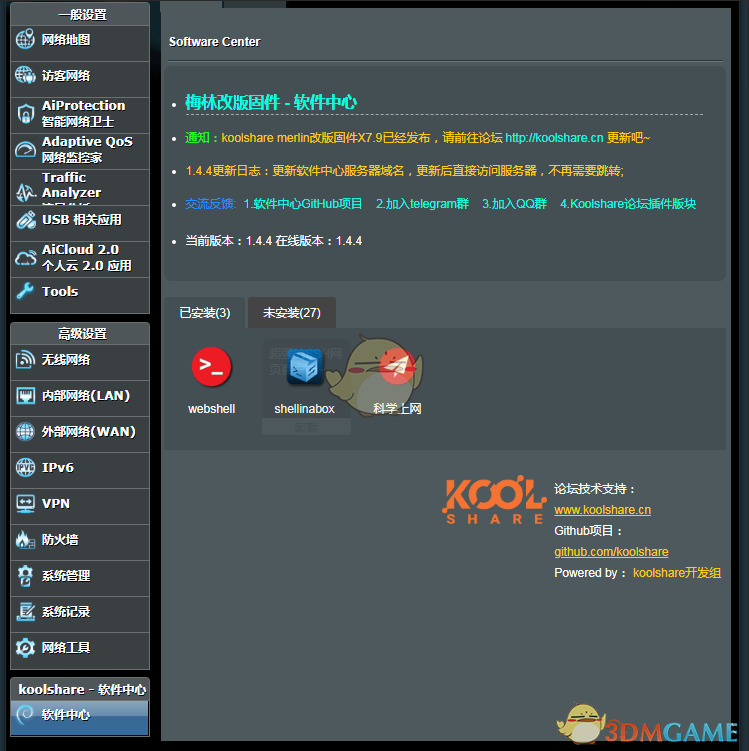Switch to the 未安装(27) tab
This screenshot has width=749, height=751.
click(292, 313)
